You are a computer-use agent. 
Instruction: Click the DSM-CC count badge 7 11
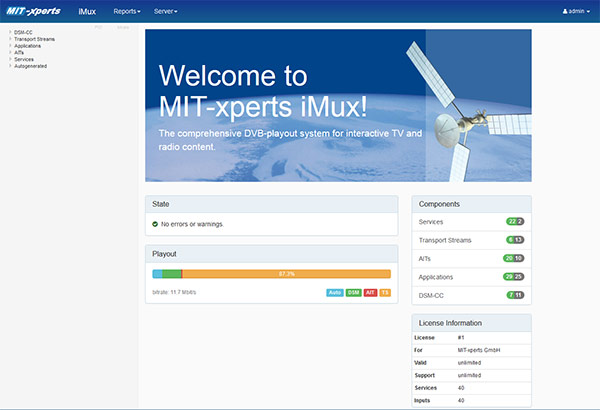515,295
